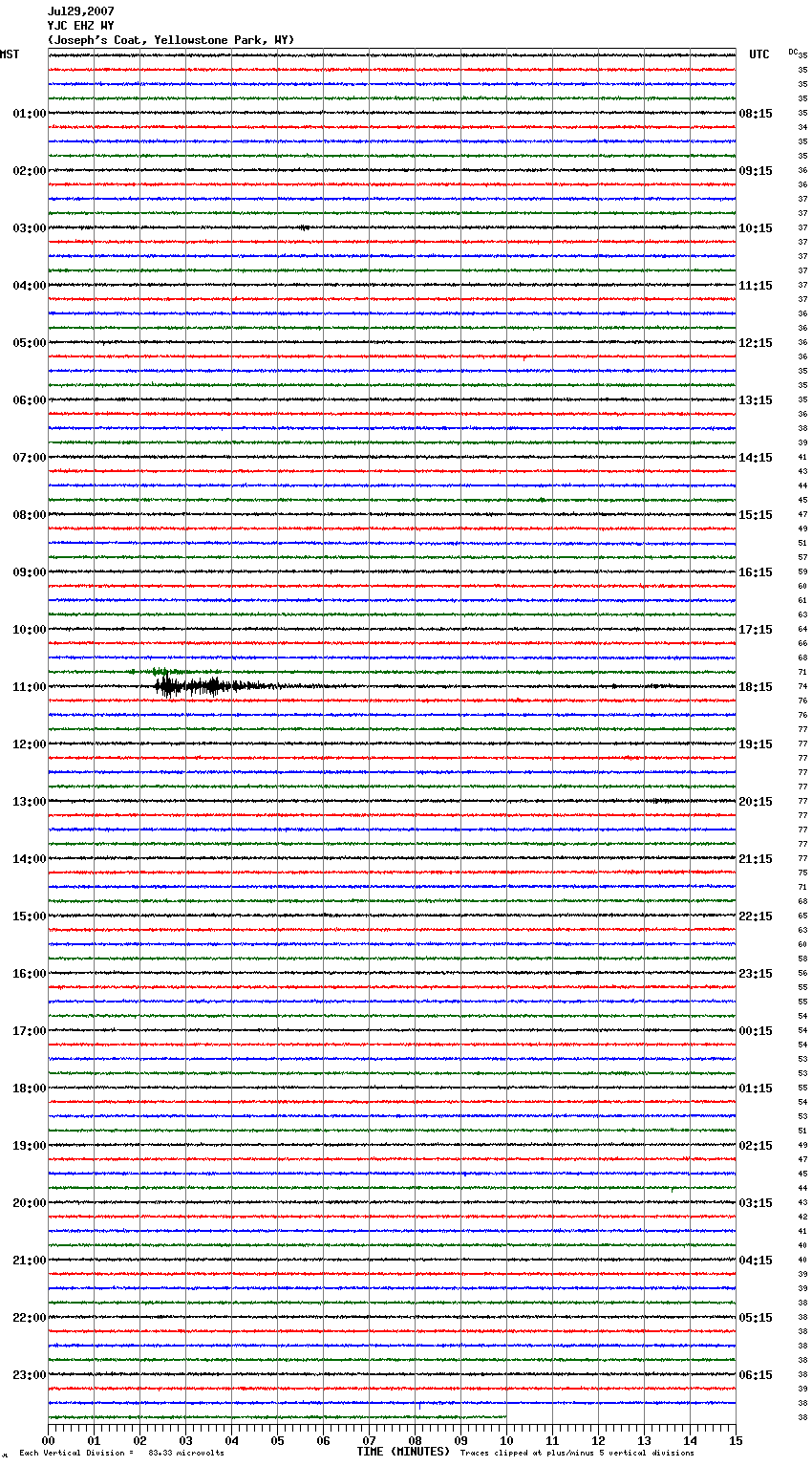The height and width of the screenshot is (1466, 812).
Task: Click the 17:15 UTC time label
Action: tap(756, 630)
